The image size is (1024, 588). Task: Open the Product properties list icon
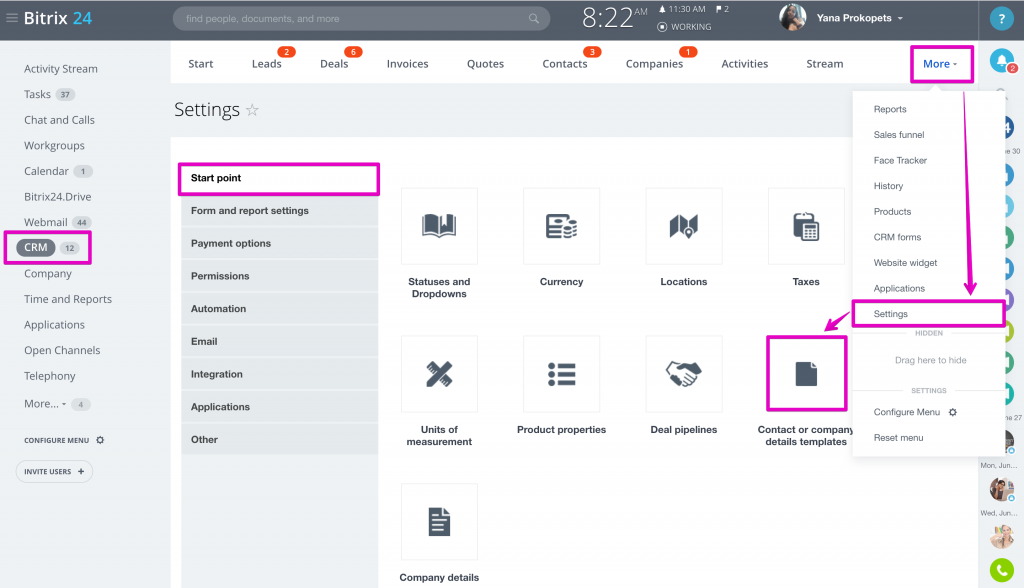pyautogui.click(x=561, y=374)
